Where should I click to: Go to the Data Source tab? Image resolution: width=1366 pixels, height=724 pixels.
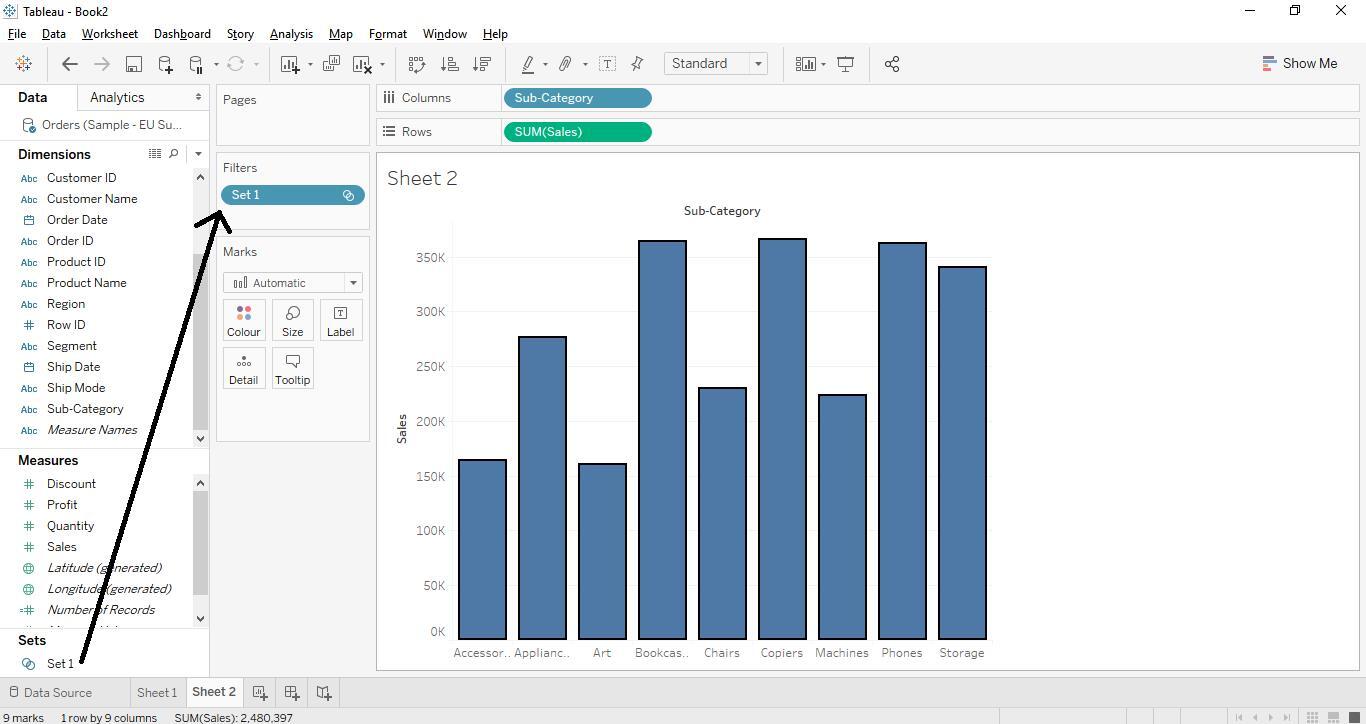(60, 691)
